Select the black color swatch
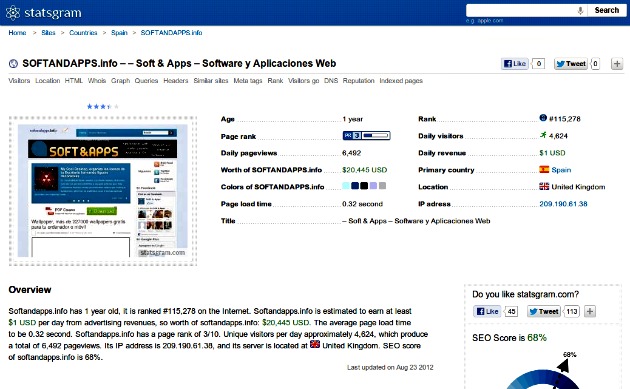630x389 pixels. [364, 186]
